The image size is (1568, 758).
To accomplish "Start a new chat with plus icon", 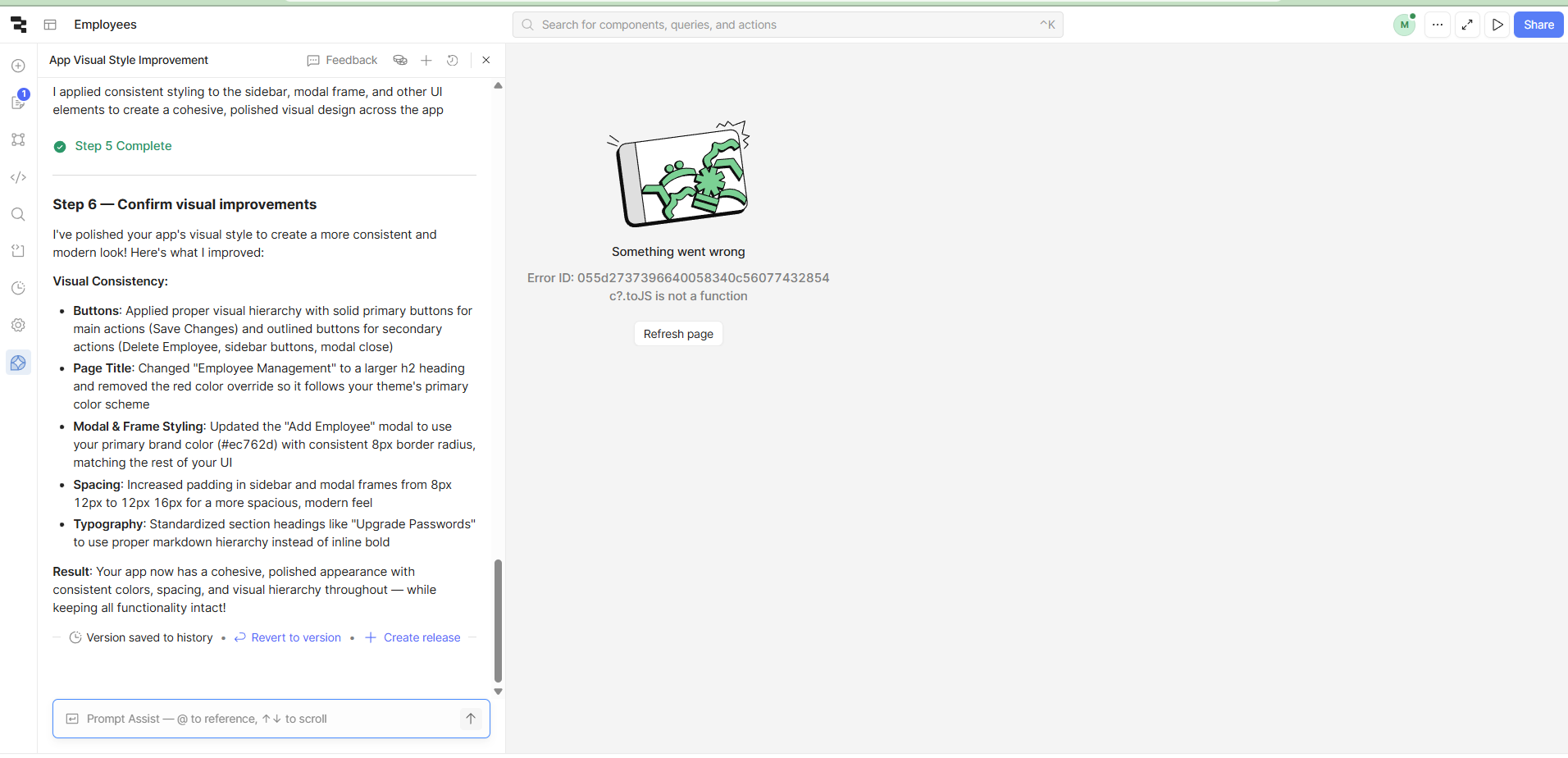I will pyautogui.click(x=426, y=60).
